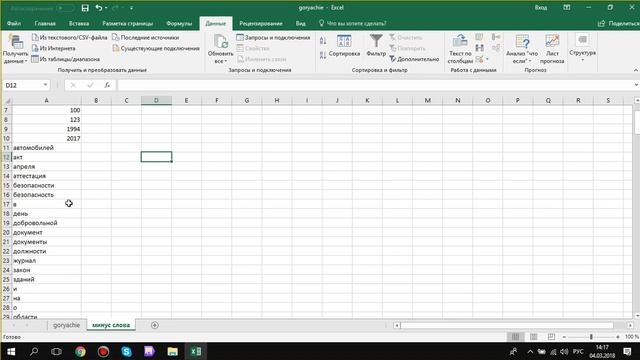The height and width of the screenshot is (360, 640).
Task: Toggle the Filter (Фильтр) funnel
Action: click(x=376, y=46)
